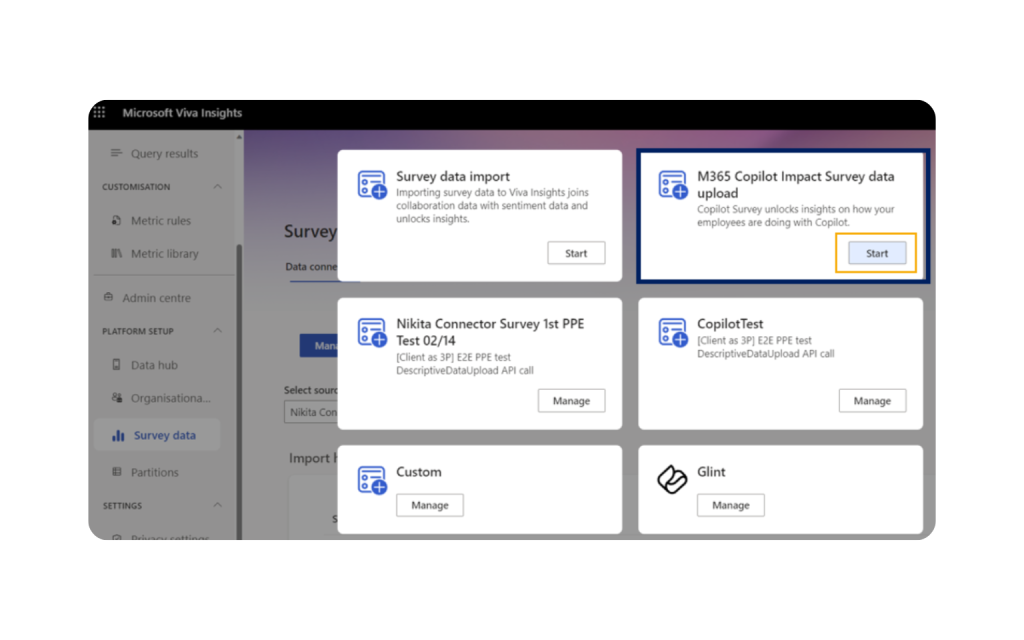Collapse the Platform Setup section chevron
The image size is (1024, 640).
217,332
